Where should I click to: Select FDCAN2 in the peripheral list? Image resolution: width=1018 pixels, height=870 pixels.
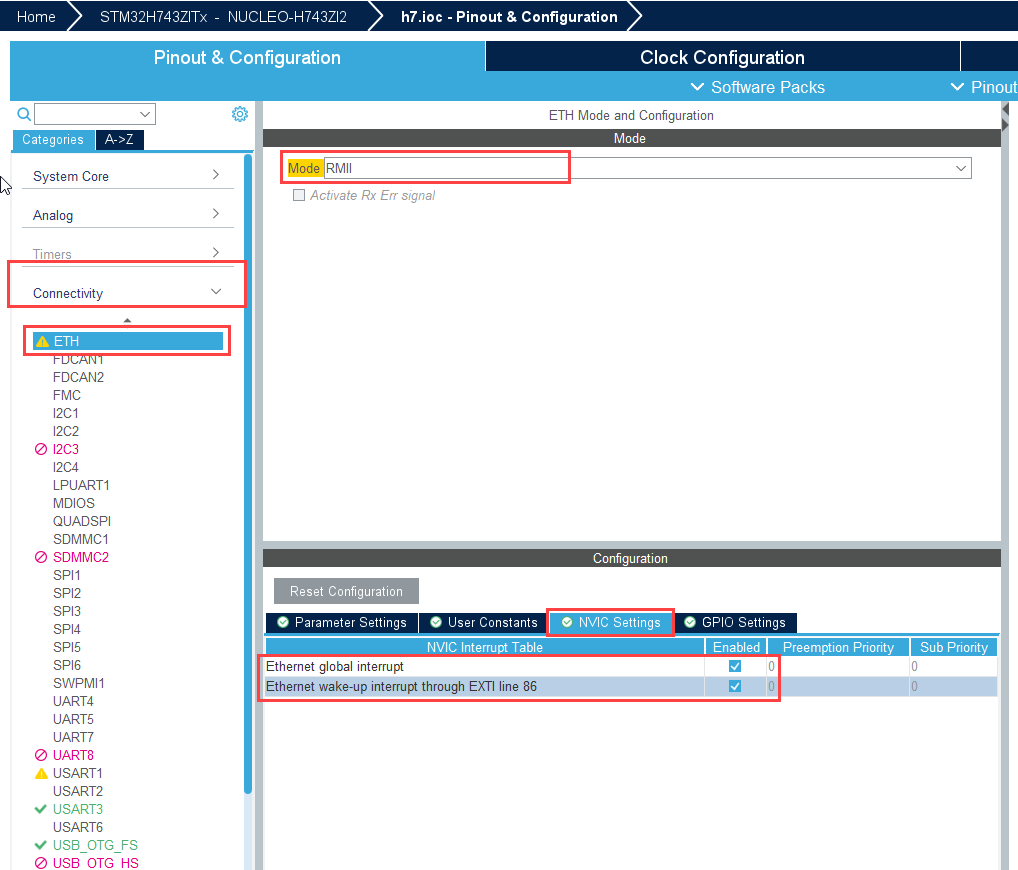pyautogui.click(x=78, y=377)
